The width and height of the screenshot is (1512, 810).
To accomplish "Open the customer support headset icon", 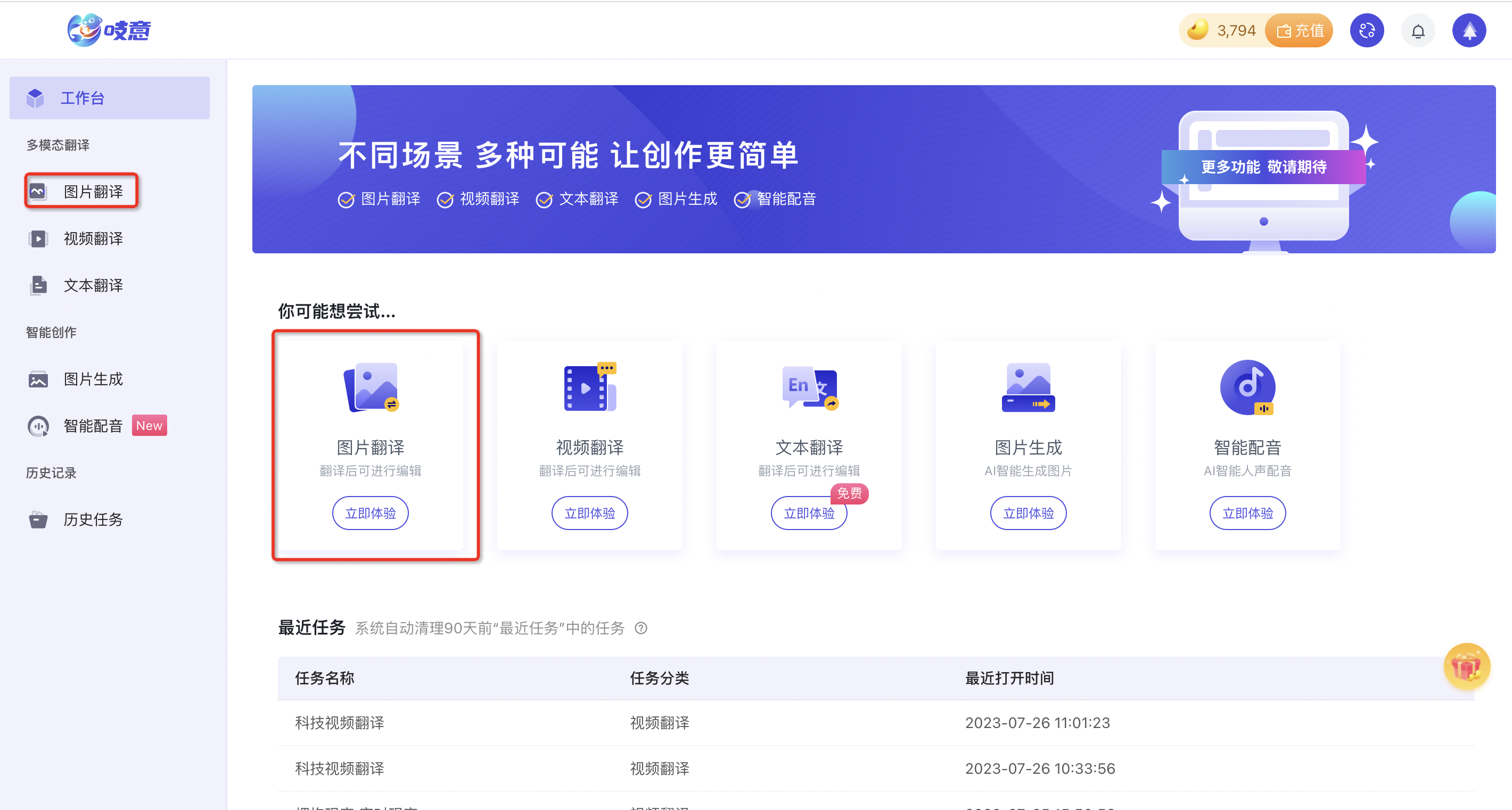I will pyautogui.click(x=1367, y=31).
